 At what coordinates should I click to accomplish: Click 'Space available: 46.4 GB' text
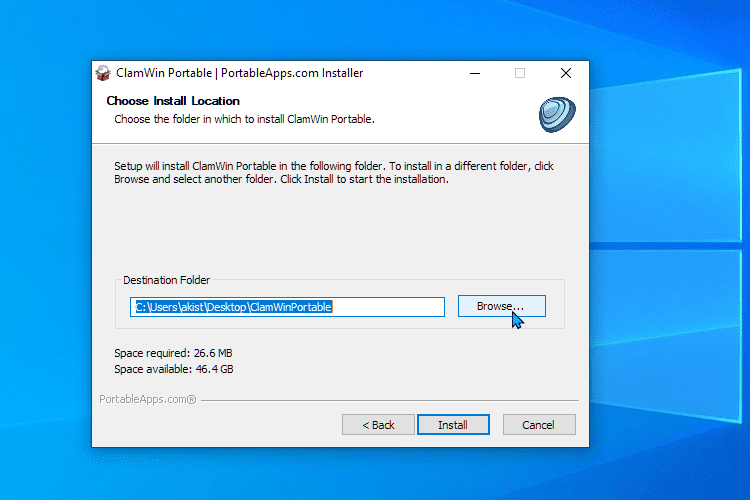click(174, 369)
